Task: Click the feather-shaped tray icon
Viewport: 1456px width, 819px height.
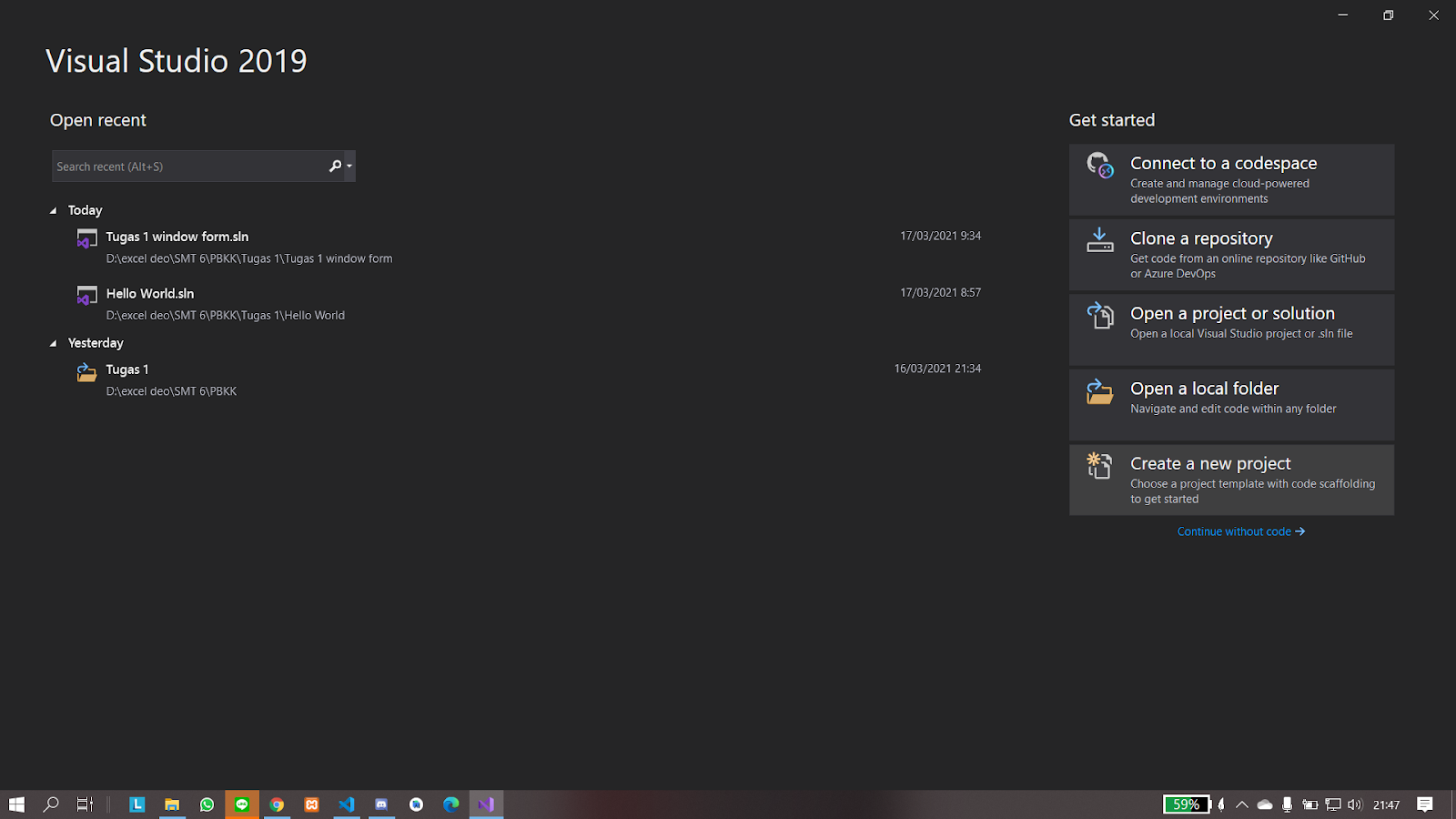Action: (x=1221, y=804)
